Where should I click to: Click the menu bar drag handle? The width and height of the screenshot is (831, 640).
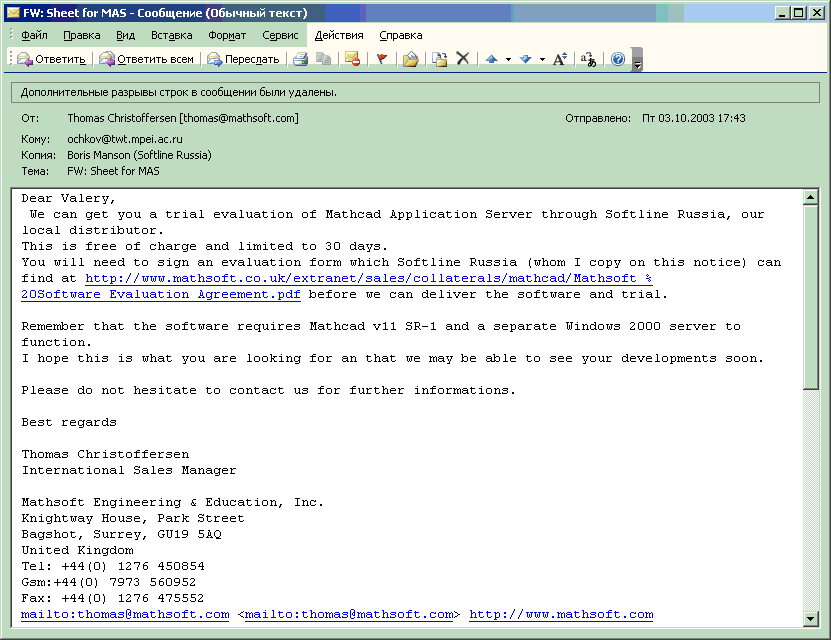click(10, 35)
